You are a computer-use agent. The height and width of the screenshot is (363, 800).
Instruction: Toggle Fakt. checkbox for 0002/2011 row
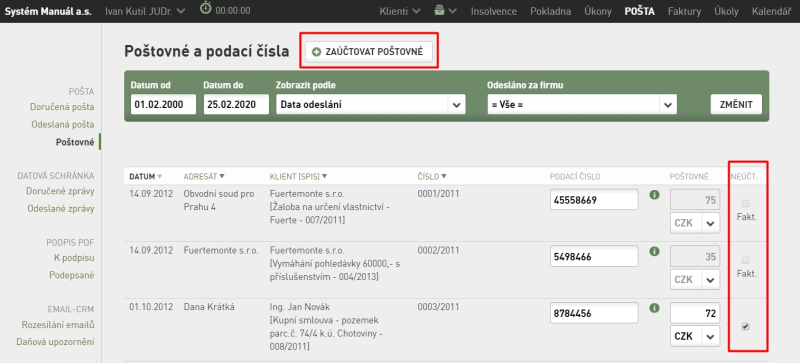coord(745,260)
